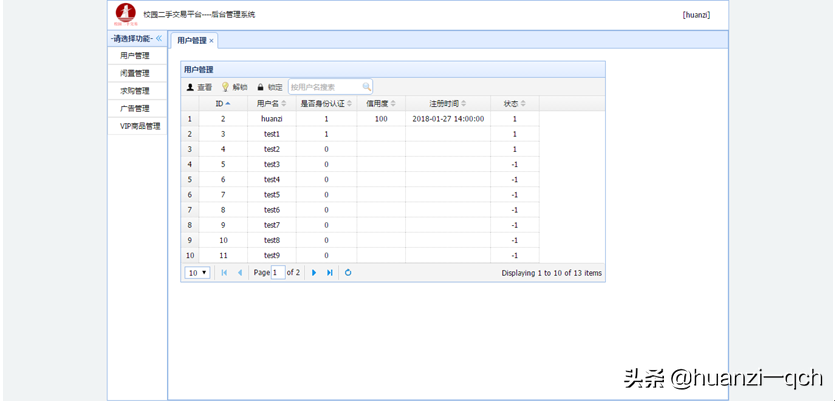
Task: Go to first page arrow
Action: click(224, 273)
